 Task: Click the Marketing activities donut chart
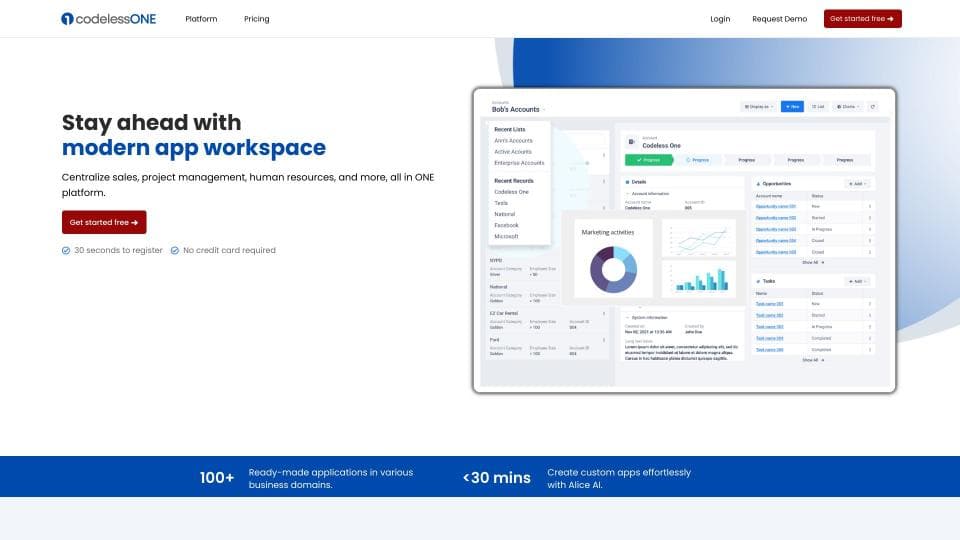tap(613, 269)
